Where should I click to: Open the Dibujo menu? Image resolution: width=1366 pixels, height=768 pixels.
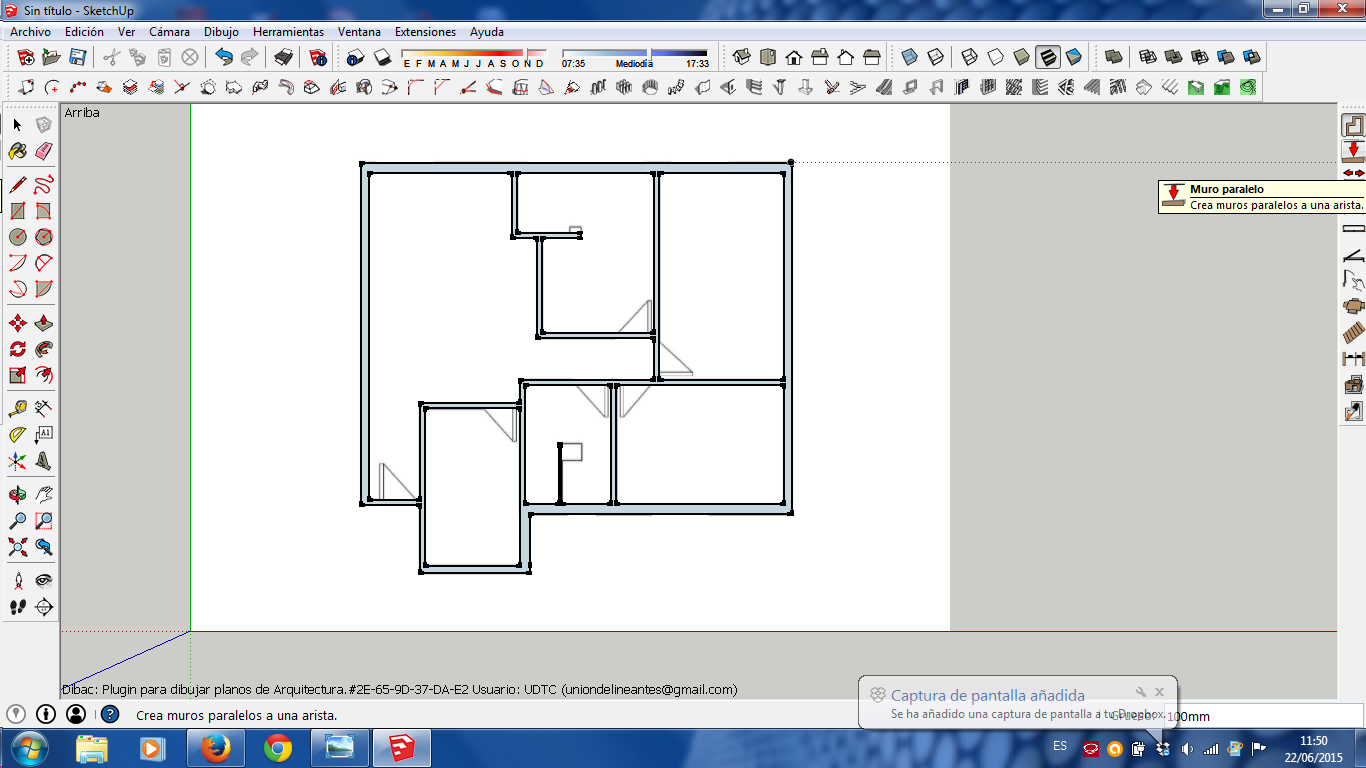point(221,32)
